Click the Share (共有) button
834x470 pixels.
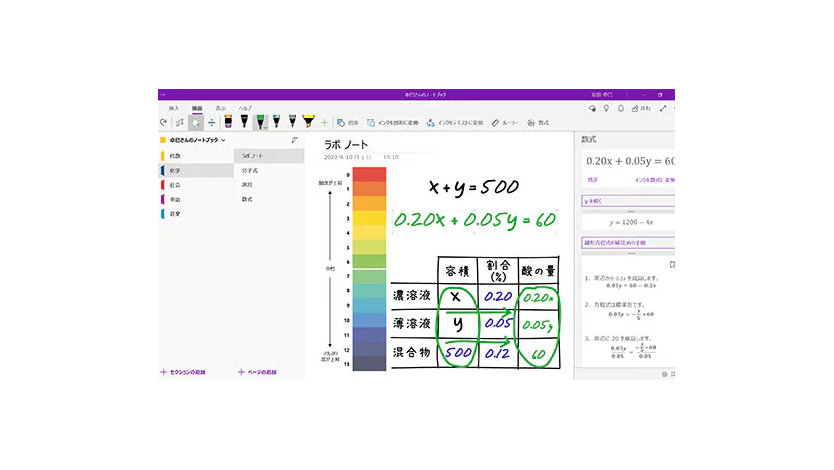tap(641, 108)
